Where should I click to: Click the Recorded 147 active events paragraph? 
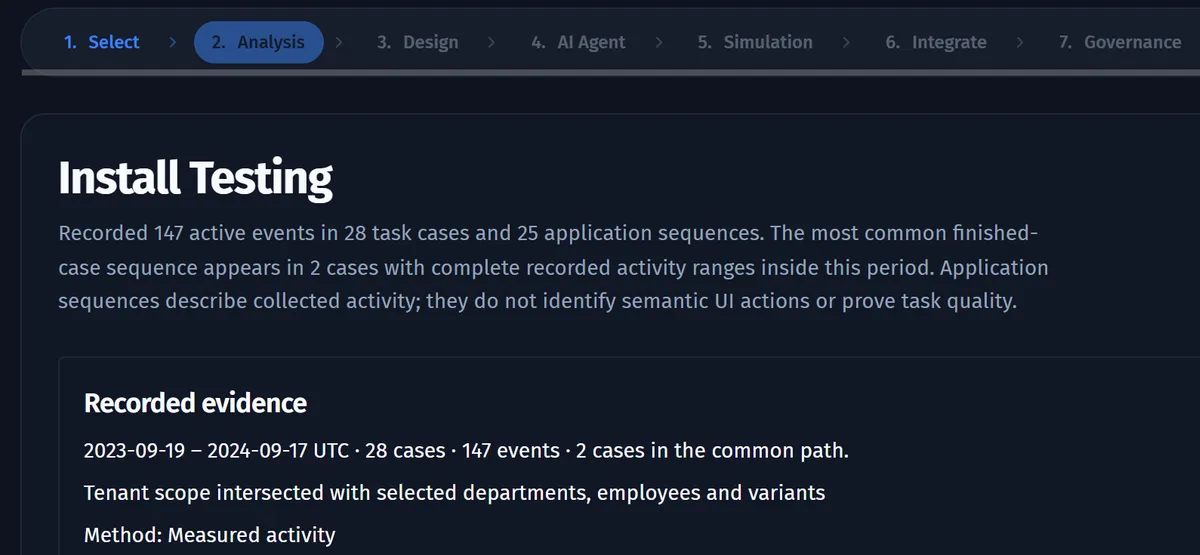554,267
